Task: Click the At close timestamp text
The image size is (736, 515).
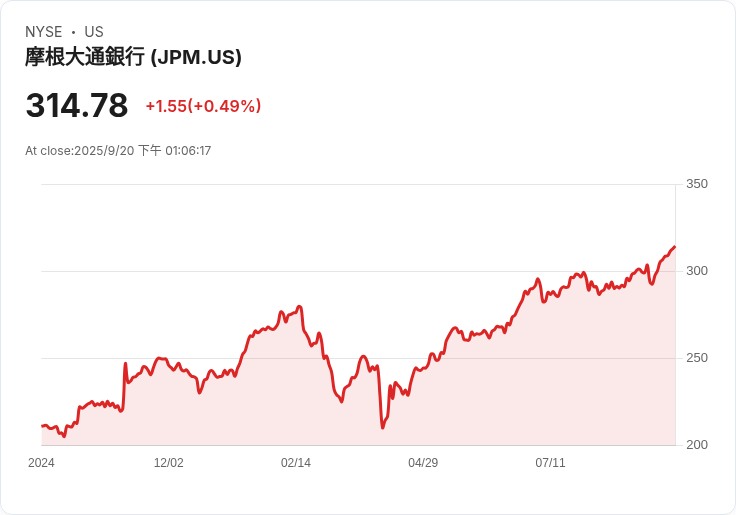Action: click(118, 151)
